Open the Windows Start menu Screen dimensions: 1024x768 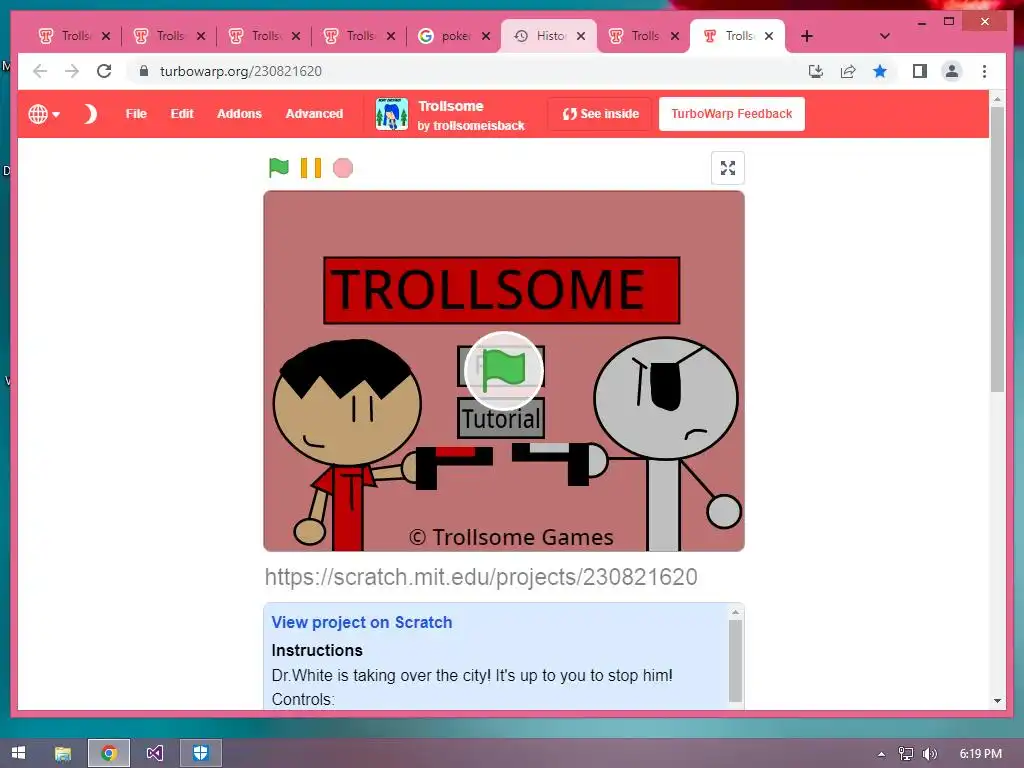(x=18, y=753)
